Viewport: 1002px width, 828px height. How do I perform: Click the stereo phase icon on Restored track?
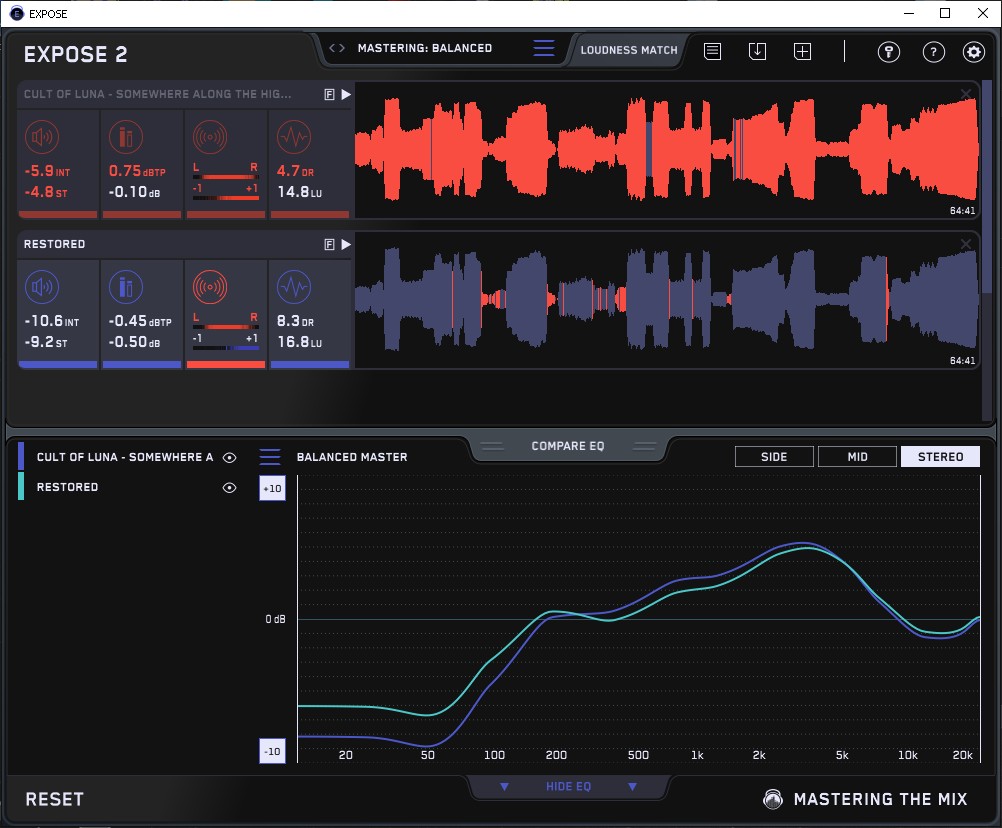click(209, 288)
